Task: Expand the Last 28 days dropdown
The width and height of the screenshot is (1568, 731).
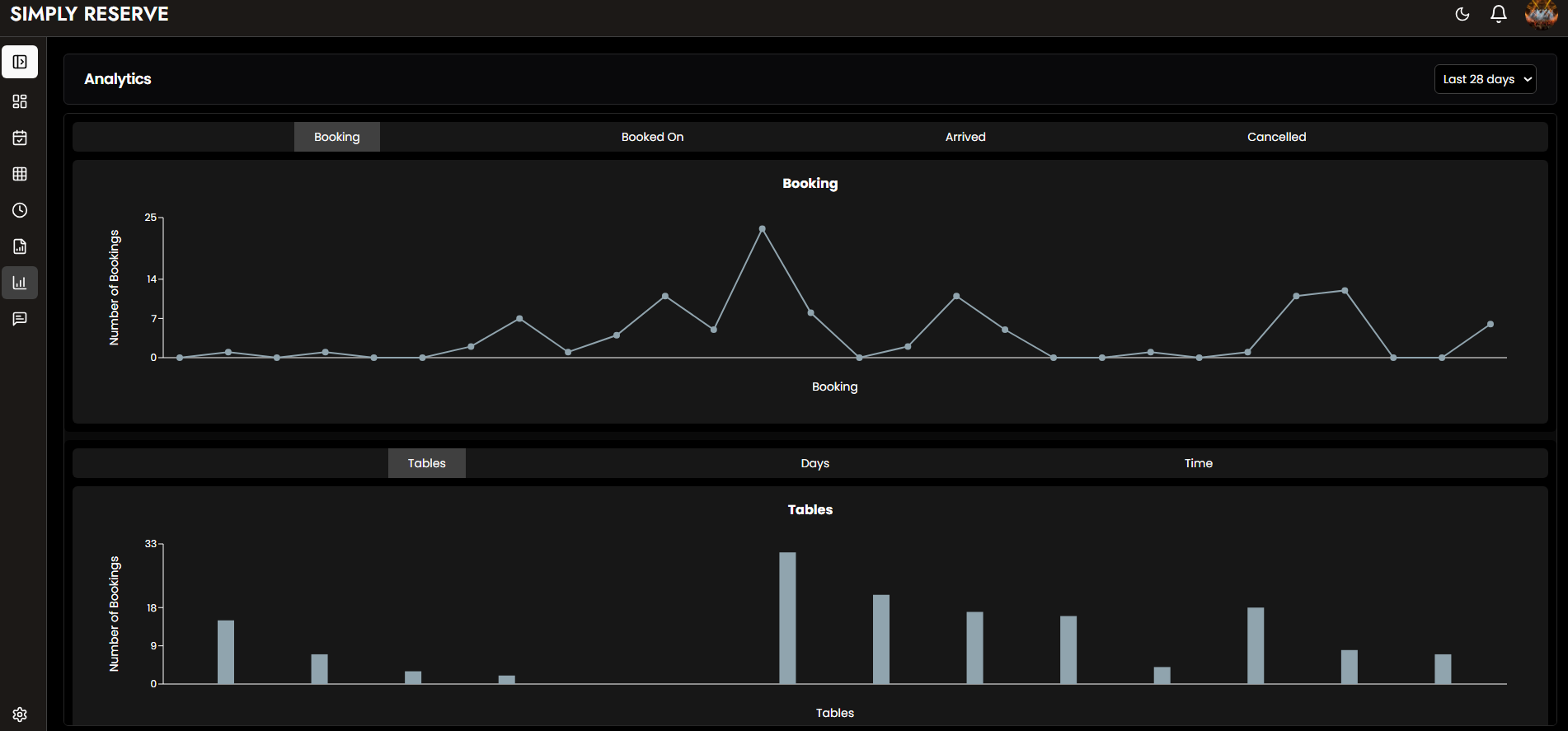Action: tap(1485, 79)
